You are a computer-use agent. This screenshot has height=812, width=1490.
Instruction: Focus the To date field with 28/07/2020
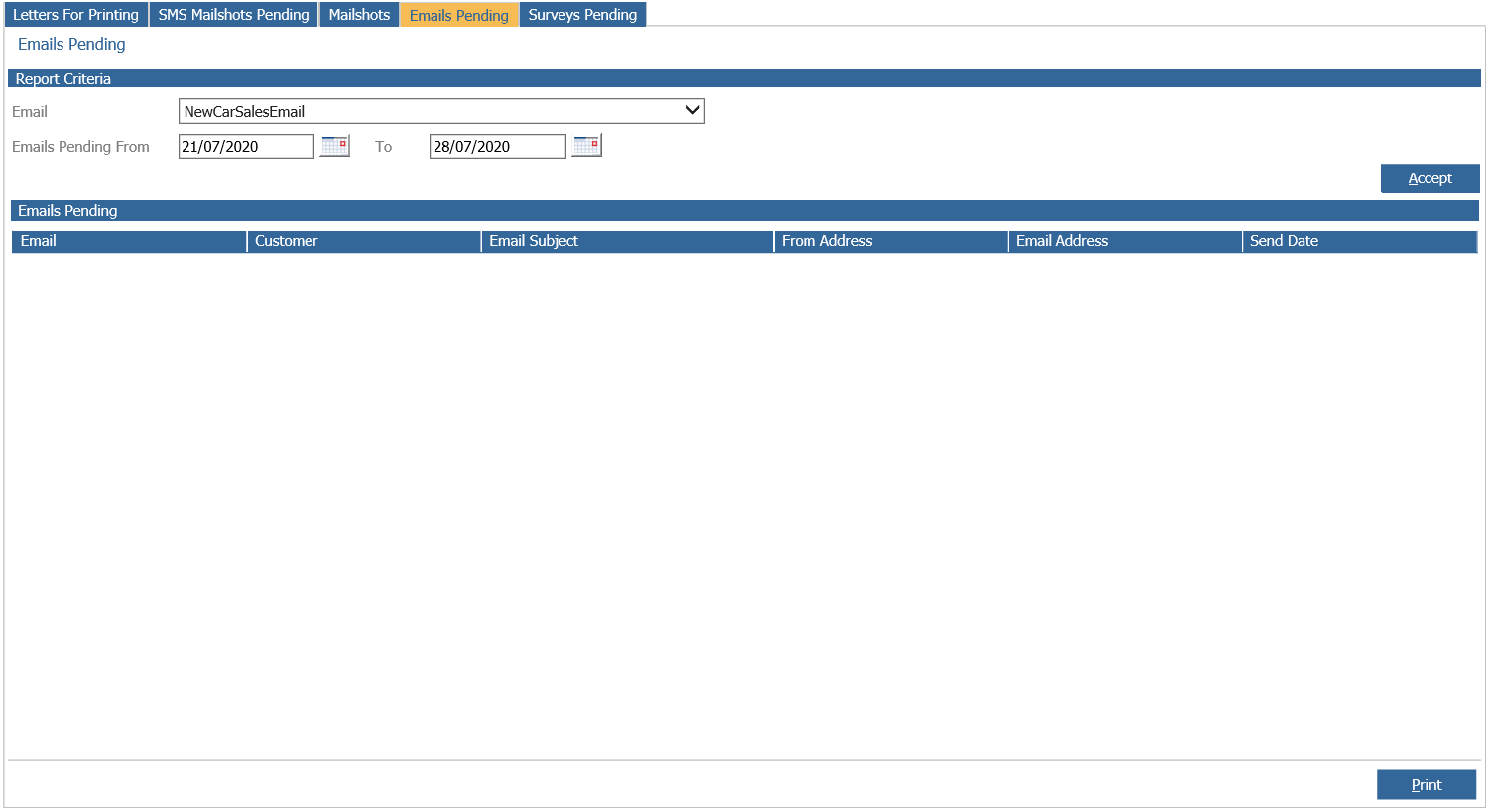(498, 146)
